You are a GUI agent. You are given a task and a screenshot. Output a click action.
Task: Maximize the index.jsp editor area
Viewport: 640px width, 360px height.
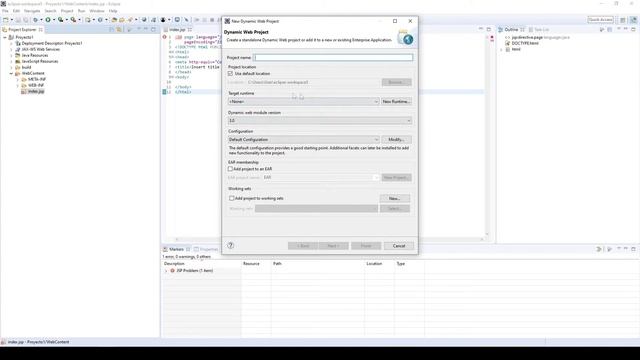(489, 29)
